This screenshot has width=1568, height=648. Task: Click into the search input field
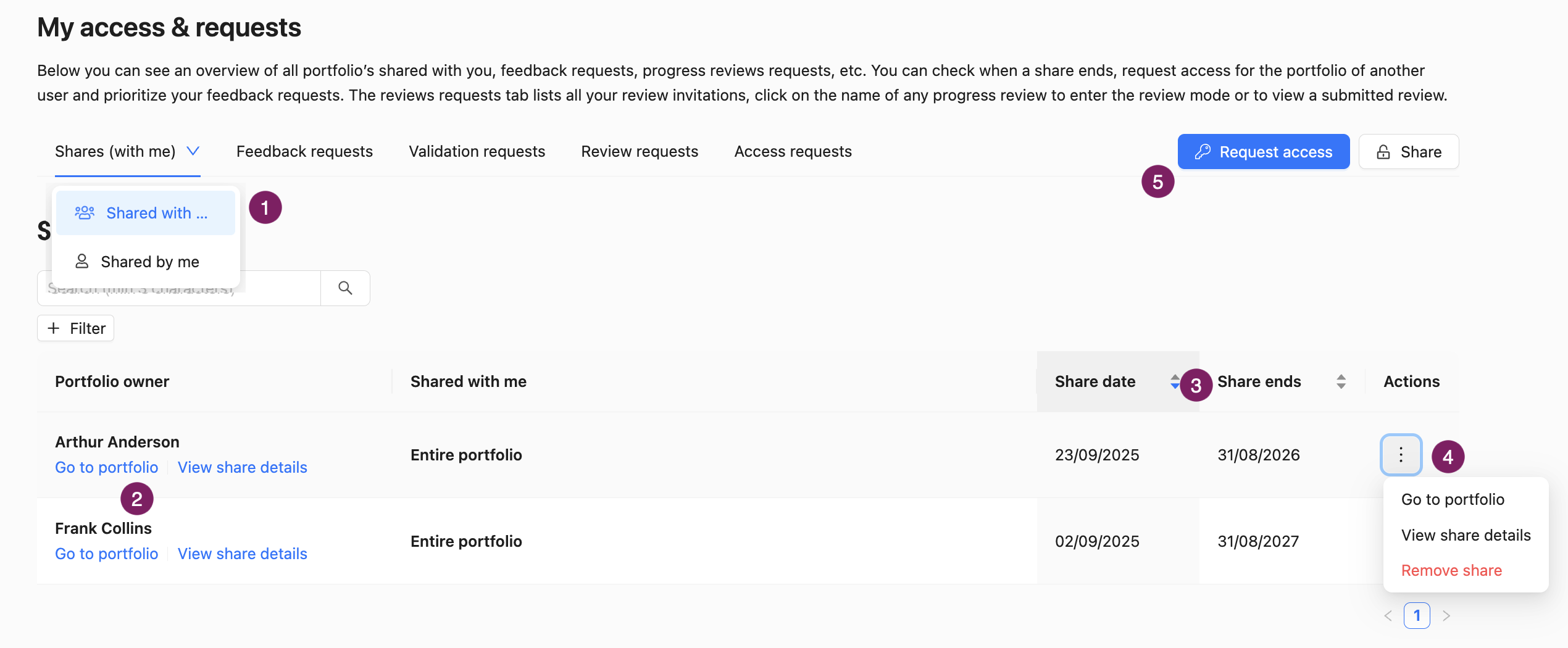point(179,288)
